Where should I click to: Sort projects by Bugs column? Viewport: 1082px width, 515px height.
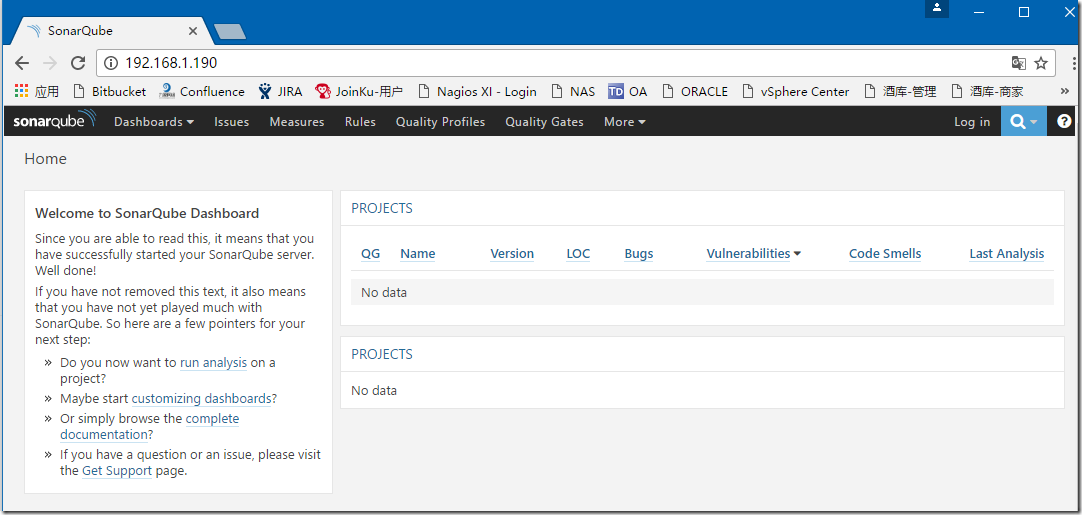coord(639,253)
